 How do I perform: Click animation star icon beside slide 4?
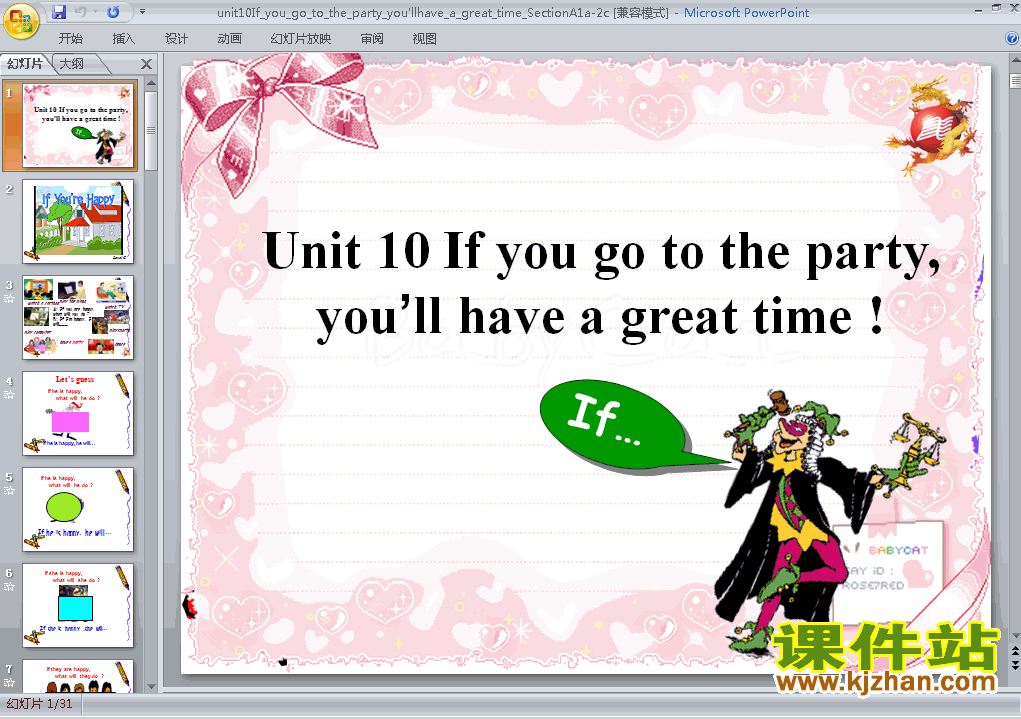[x=9, y=395]
